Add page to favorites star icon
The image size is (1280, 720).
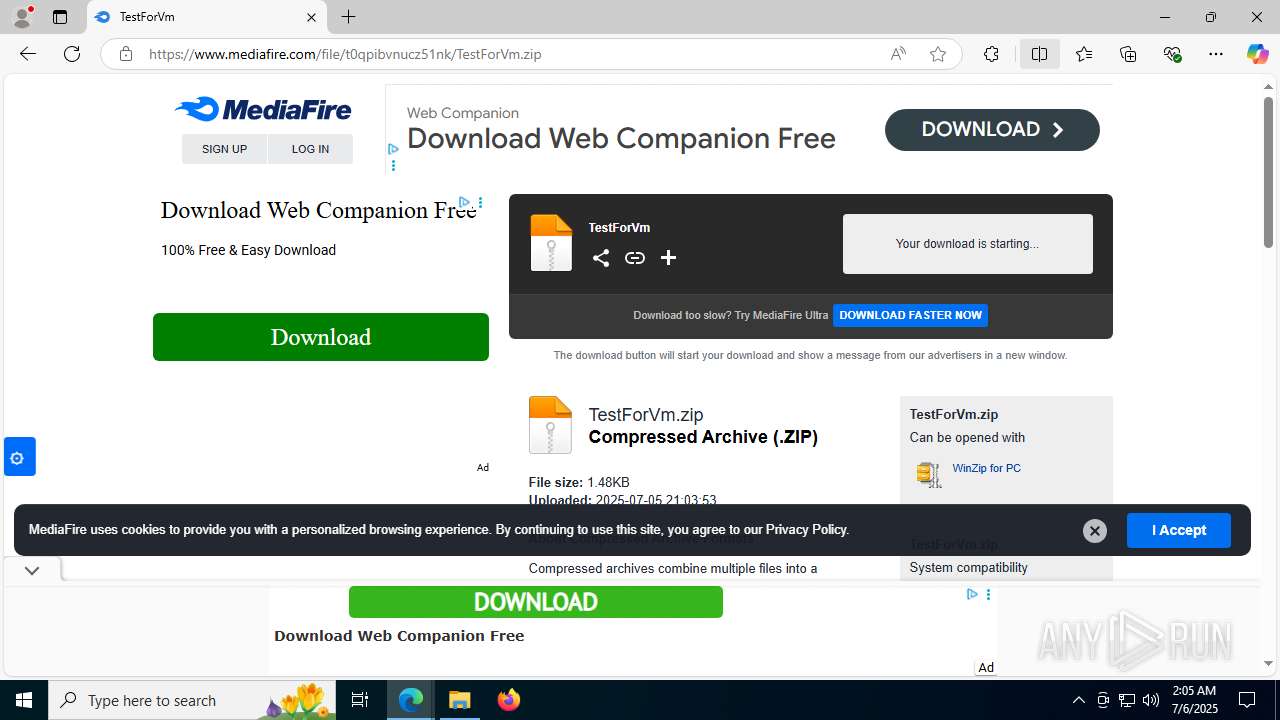coord(938,54)
